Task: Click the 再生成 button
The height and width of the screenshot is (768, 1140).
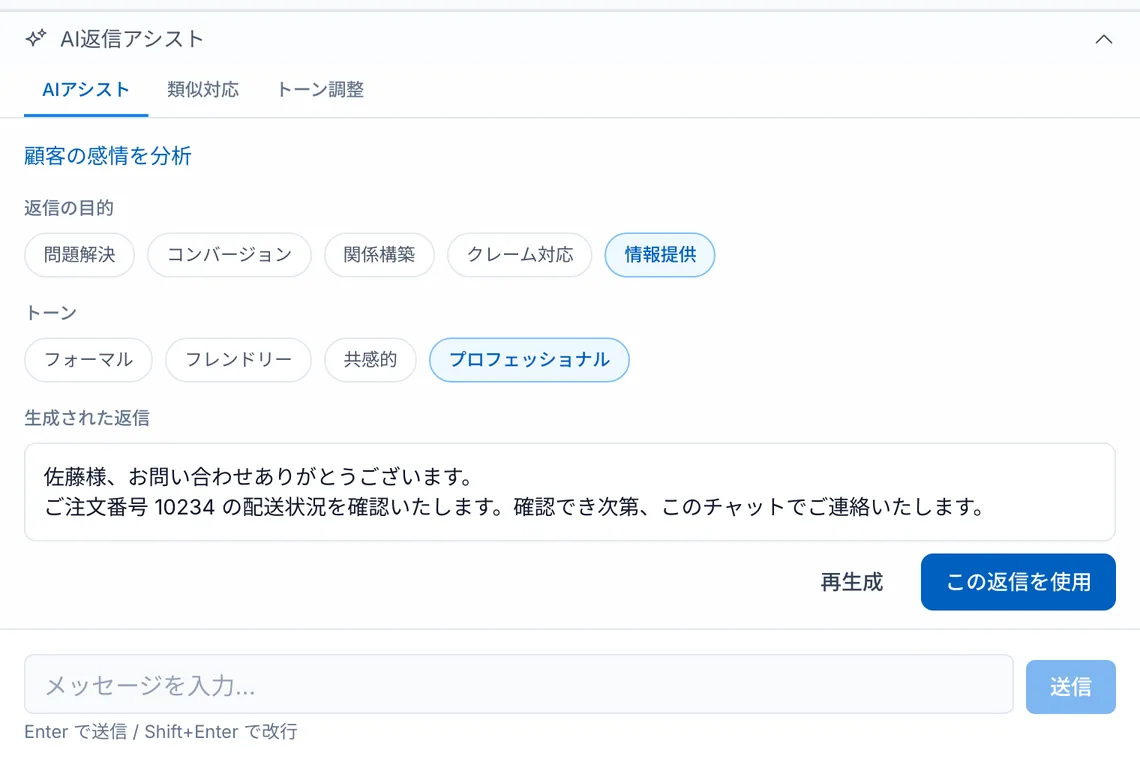Action: 851,582
